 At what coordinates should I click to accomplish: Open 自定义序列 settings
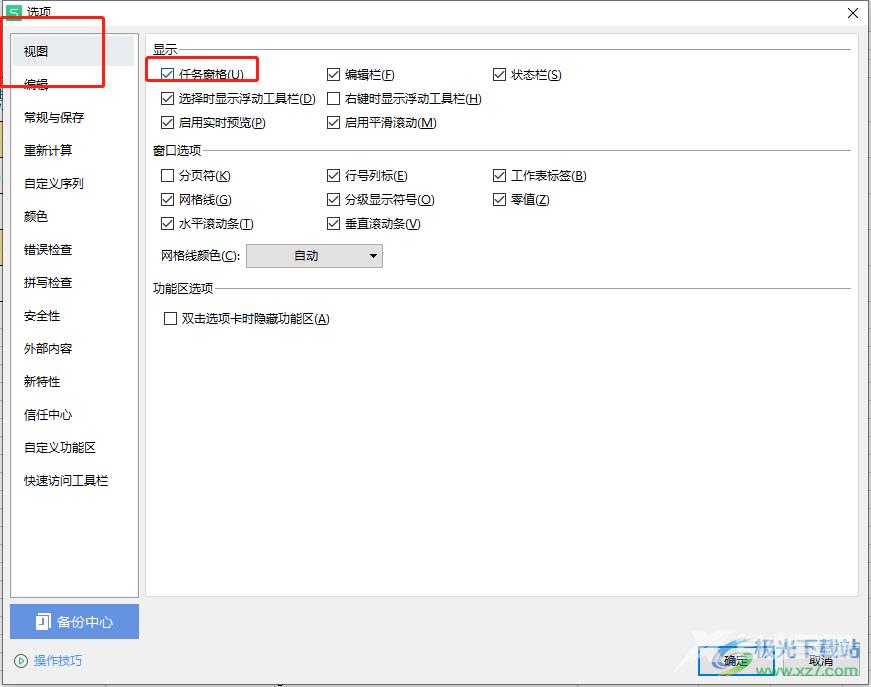point(73,183)
